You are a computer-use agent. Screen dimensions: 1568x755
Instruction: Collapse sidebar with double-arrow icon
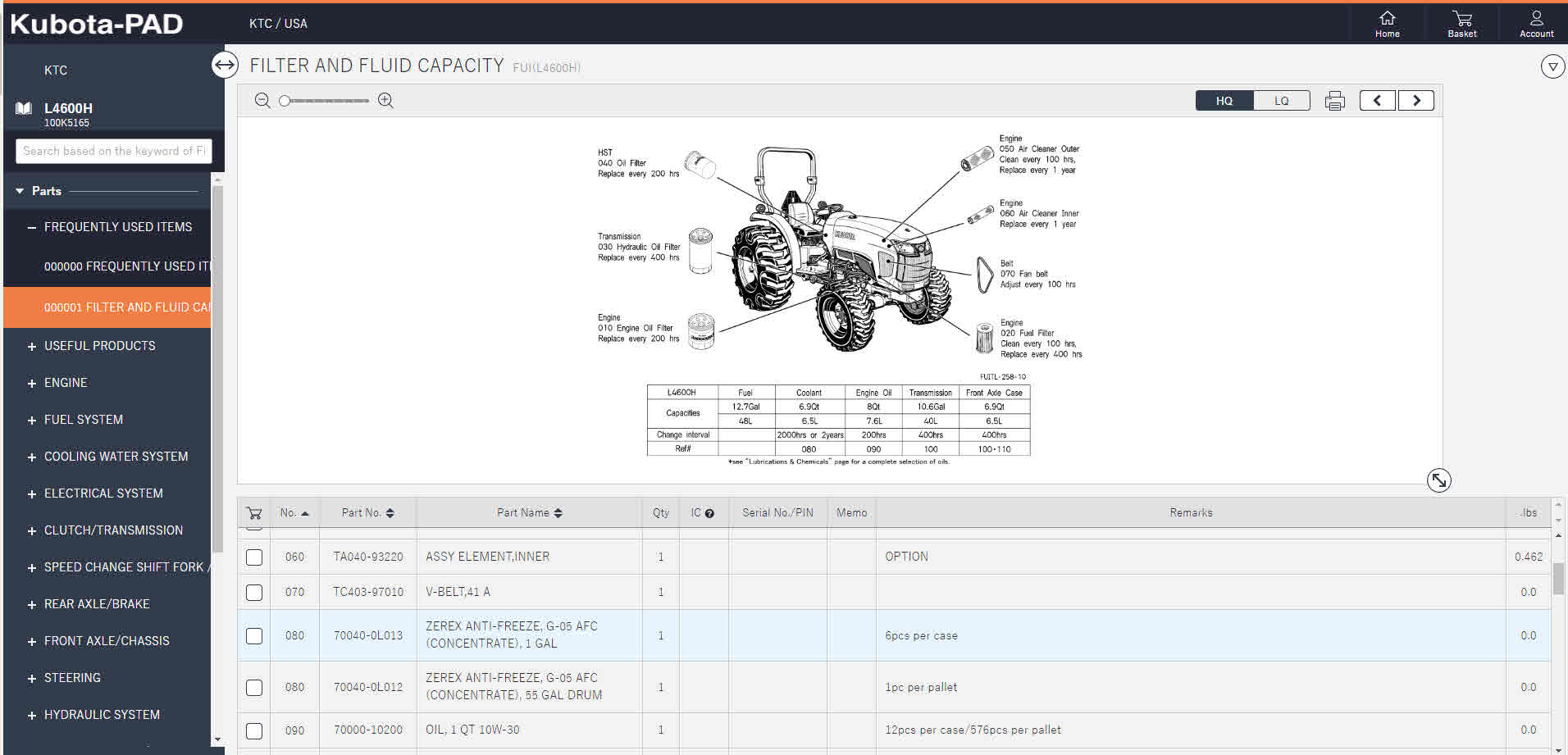pyautogui.click(x=225, y=65)
